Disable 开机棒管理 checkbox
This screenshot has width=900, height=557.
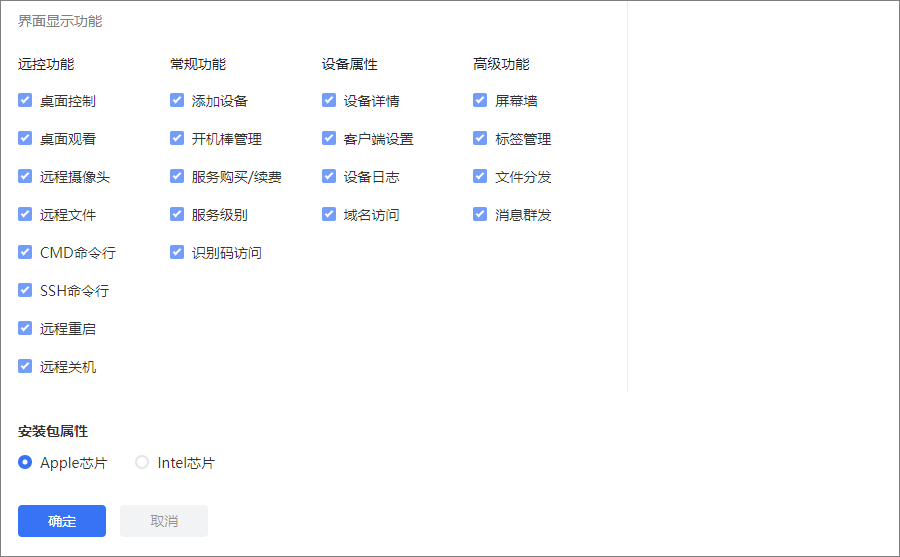click(177, 138)
